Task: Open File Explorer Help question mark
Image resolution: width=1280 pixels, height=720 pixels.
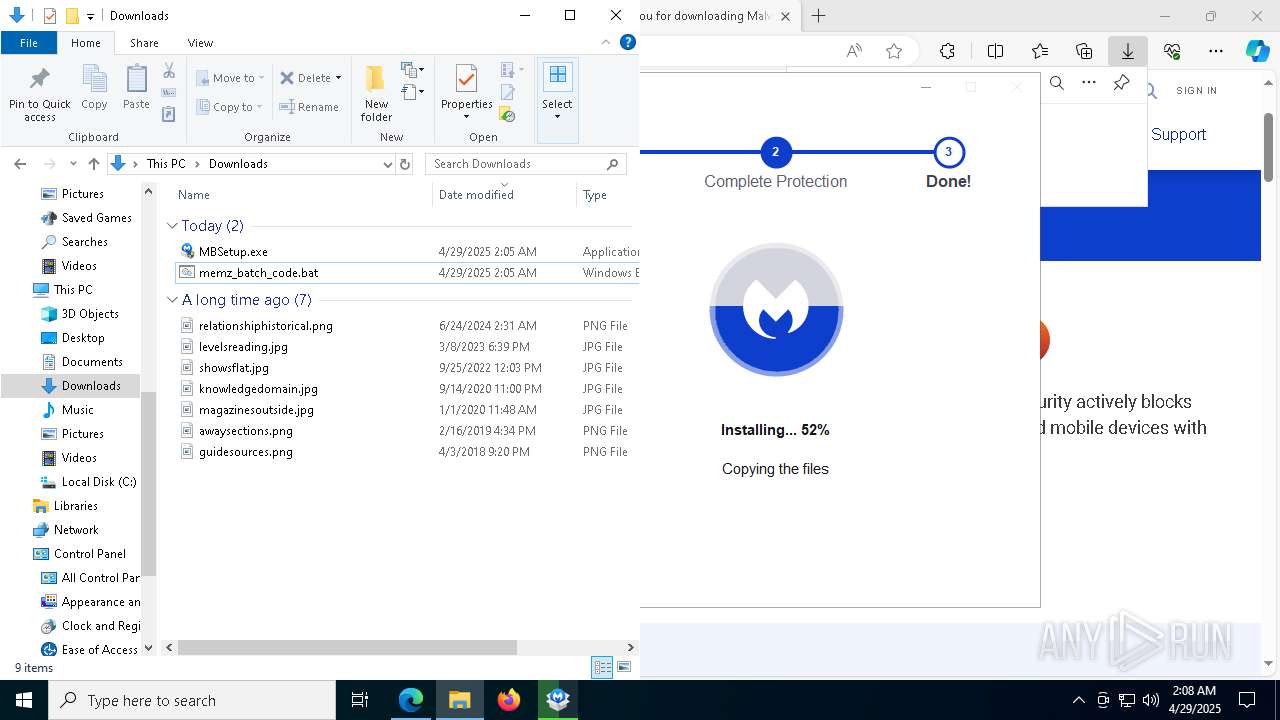Action: click(628, 43)
